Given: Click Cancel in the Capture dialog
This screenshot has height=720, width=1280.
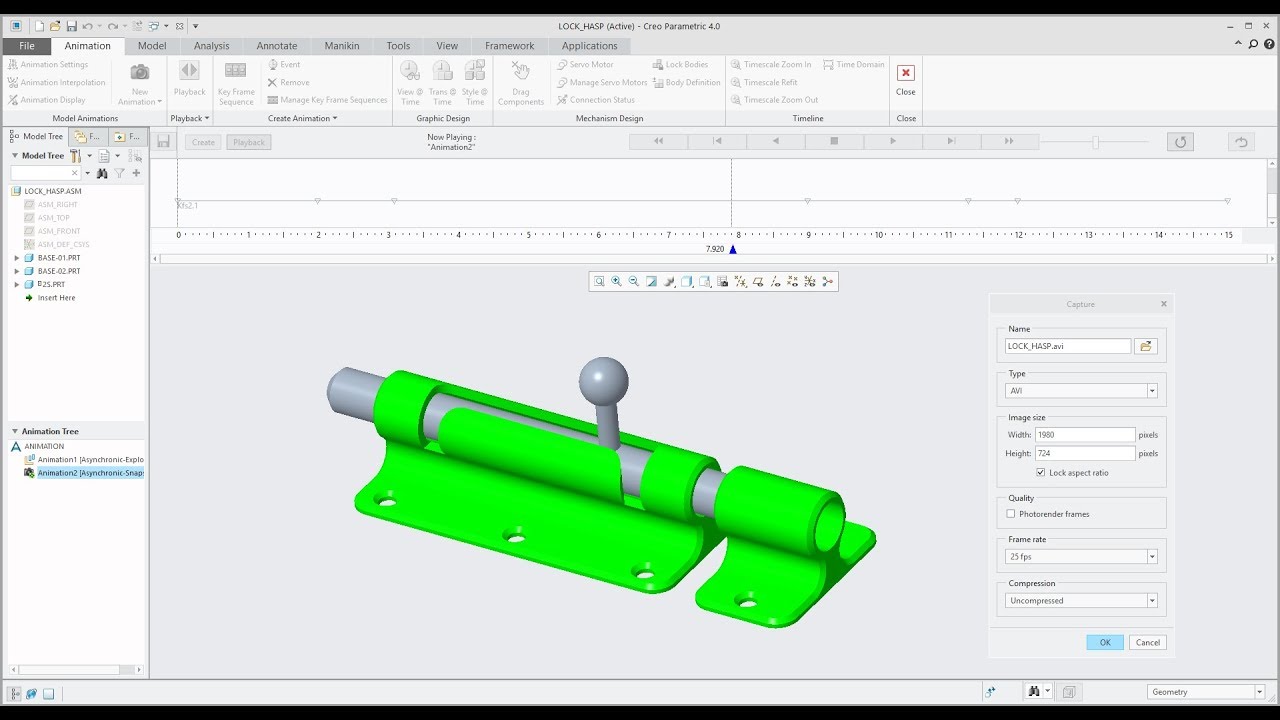Looking at the screenshot, I should pyautogui.click(x=1148, y=642).
